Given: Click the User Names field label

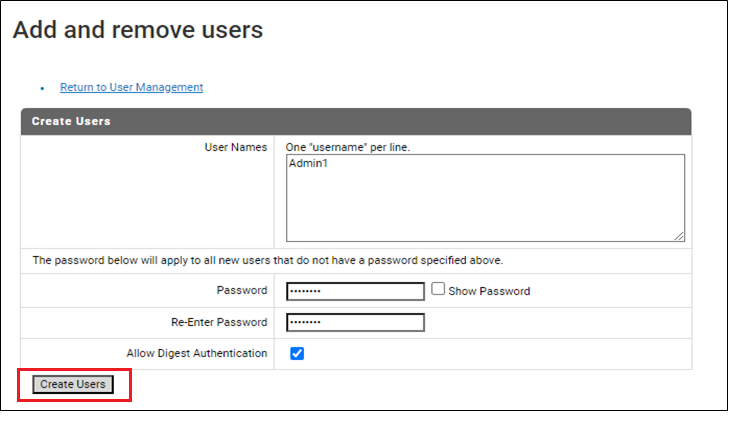Looking at the screenshot, I should click(235, 147).
